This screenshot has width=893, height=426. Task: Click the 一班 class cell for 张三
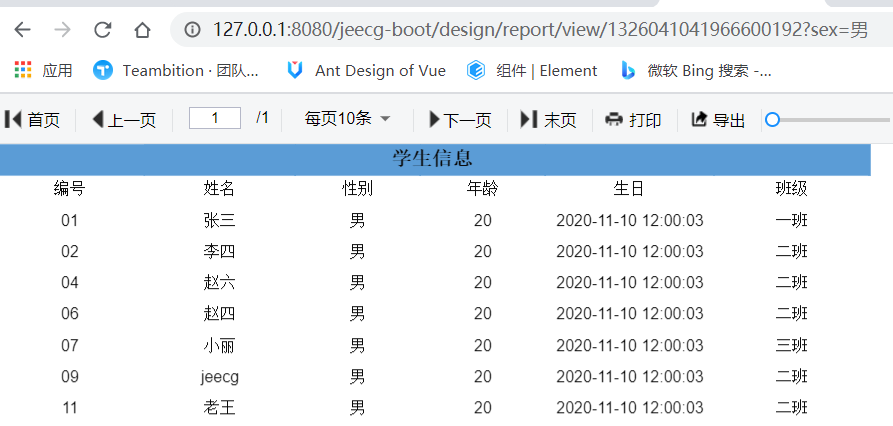tap(792, 220)
